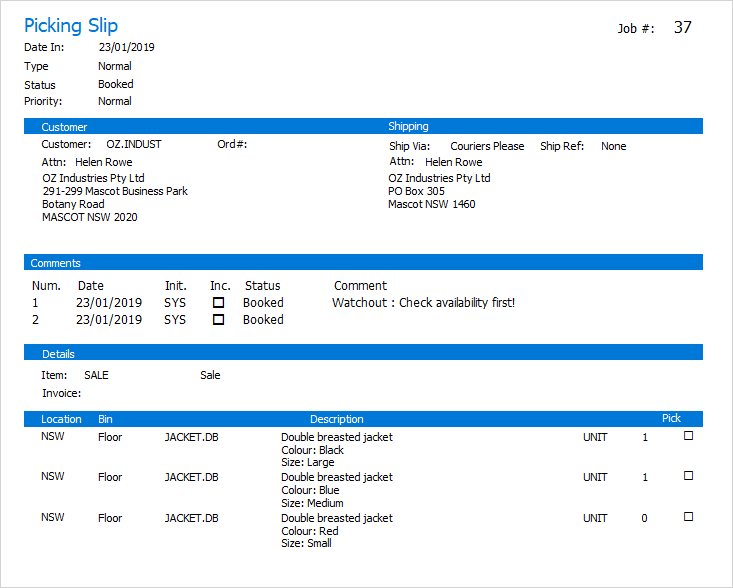Select the SALE item code in Details
Screen dimensions: 733x588
[x=97, y=375]
